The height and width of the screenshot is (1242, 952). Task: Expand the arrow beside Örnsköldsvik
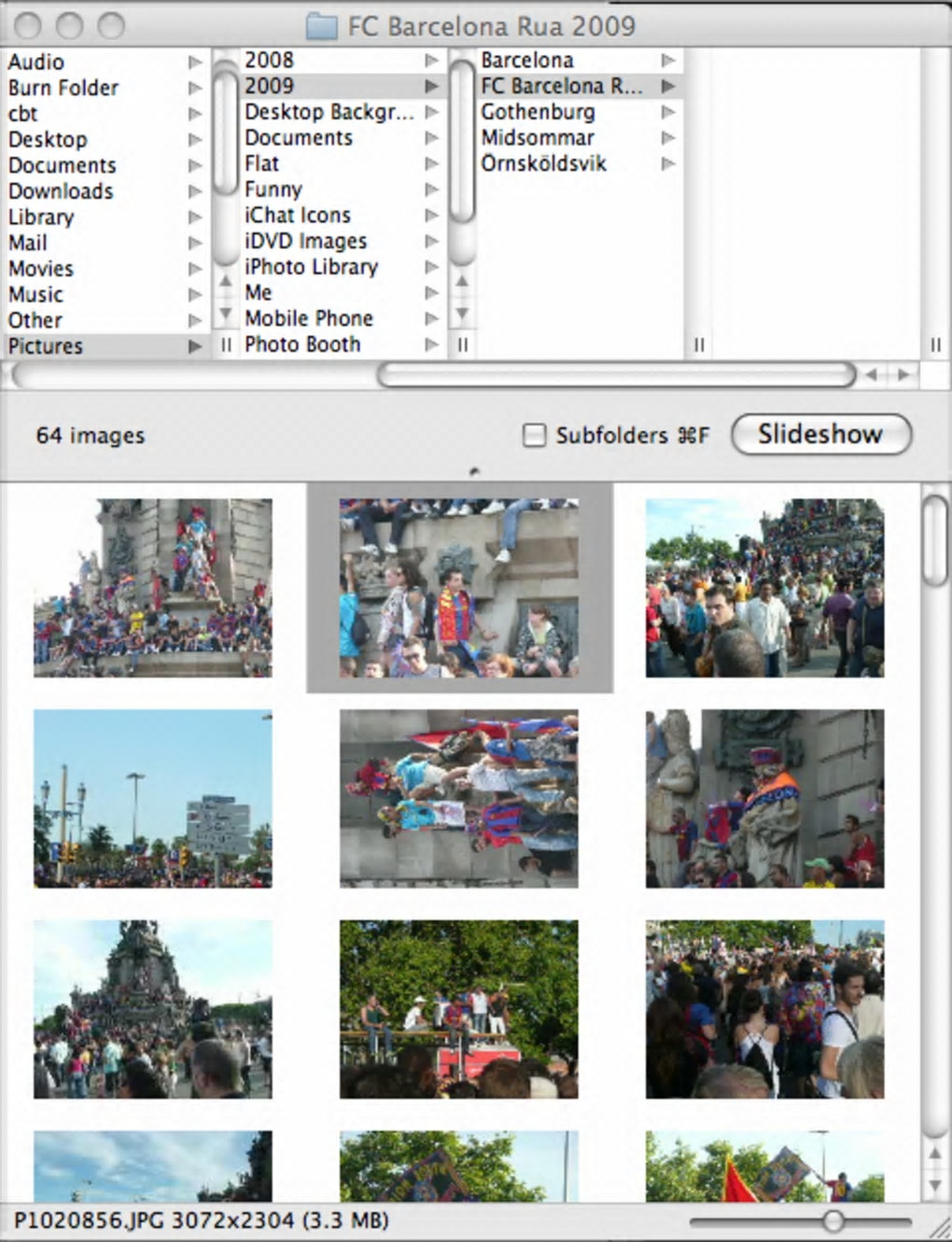[668, 163]
